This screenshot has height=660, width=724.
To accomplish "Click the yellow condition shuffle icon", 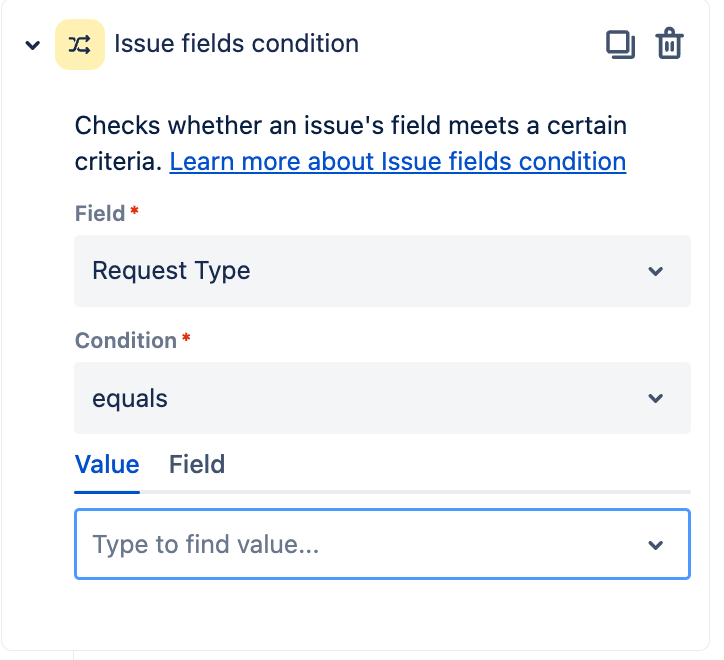I will (x=80, y=45).
